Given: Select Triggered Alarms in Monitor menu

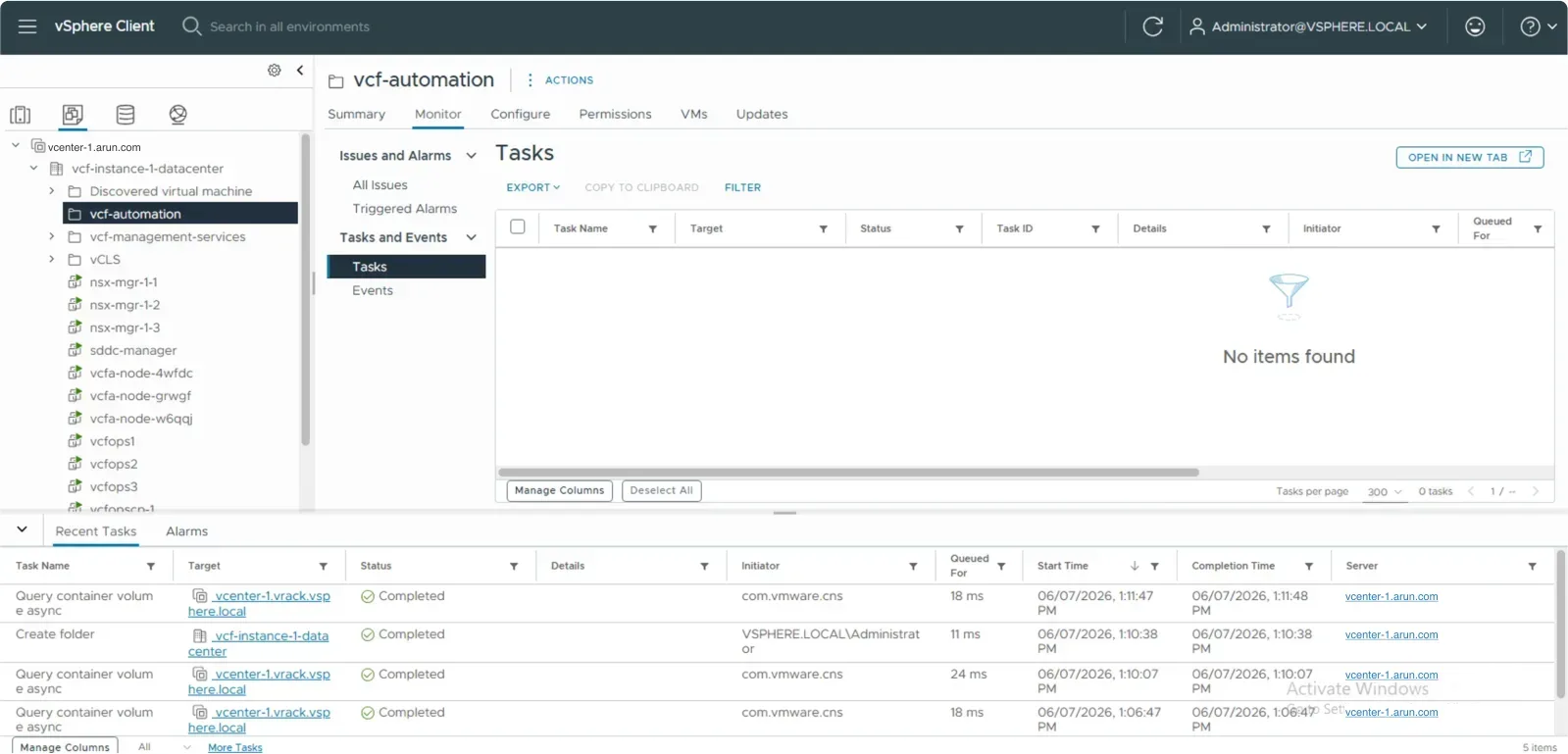Looking at the screenshot, I should (405, 208).
